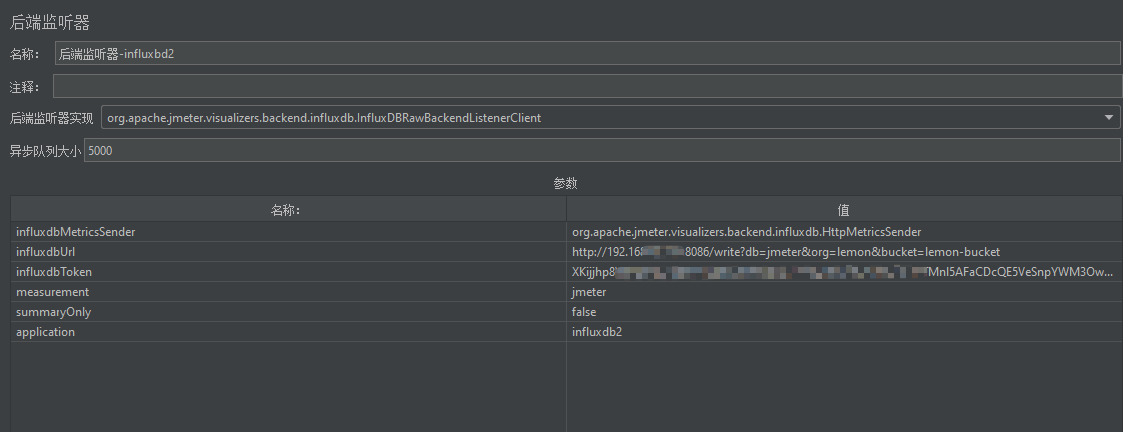Click the jmeter value in the measurement row
1123x432 pixels.
(844, 292)
